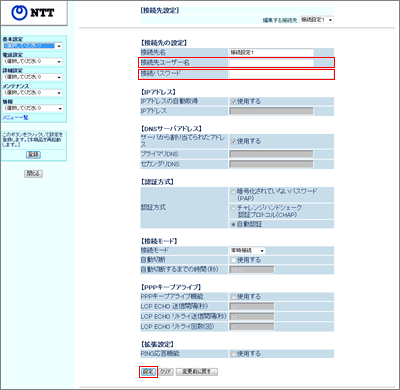Image resolution: width=400 pixels, height=390 pixels.
Task: Open the 詳細設定 dropdown
Action: (x=33, y=77)
